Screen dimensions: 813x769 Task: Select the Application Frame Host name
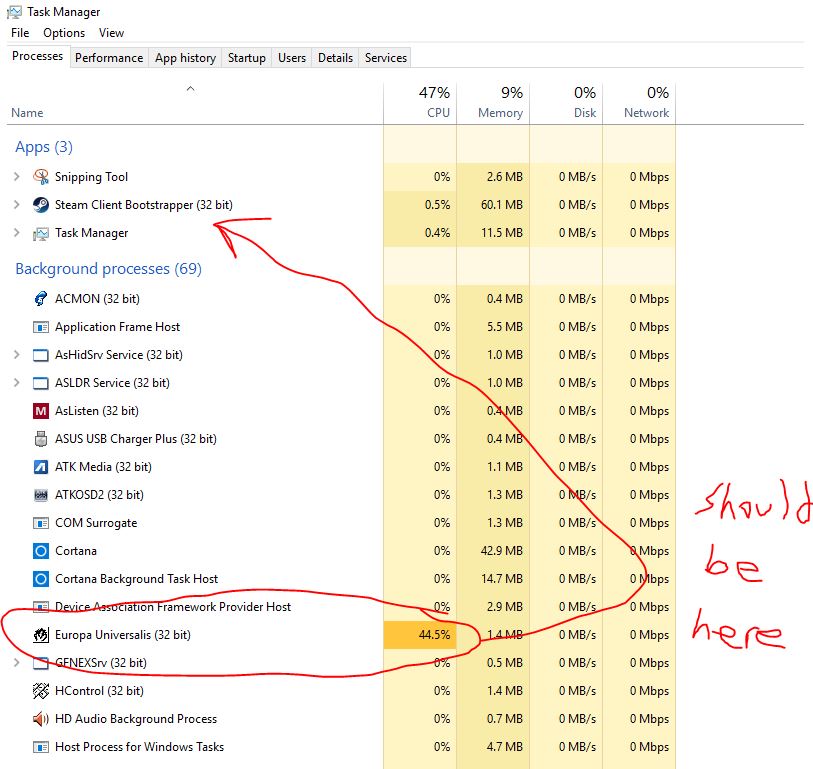117,327
